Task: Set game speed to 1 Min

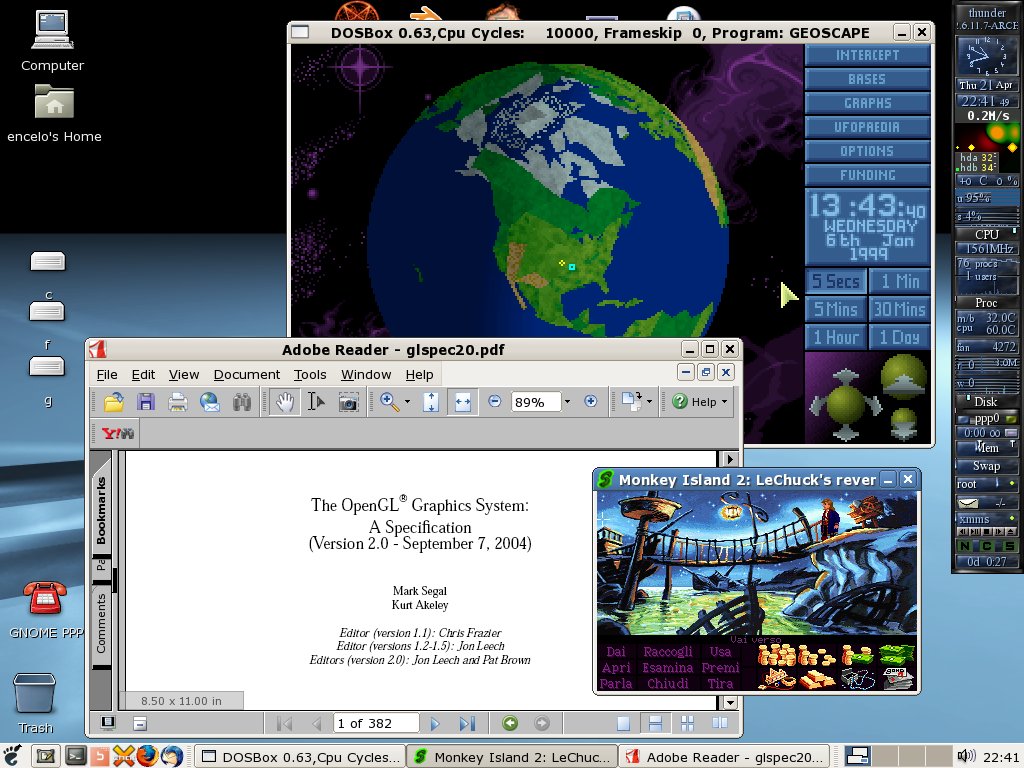Action: coord(899,281)
